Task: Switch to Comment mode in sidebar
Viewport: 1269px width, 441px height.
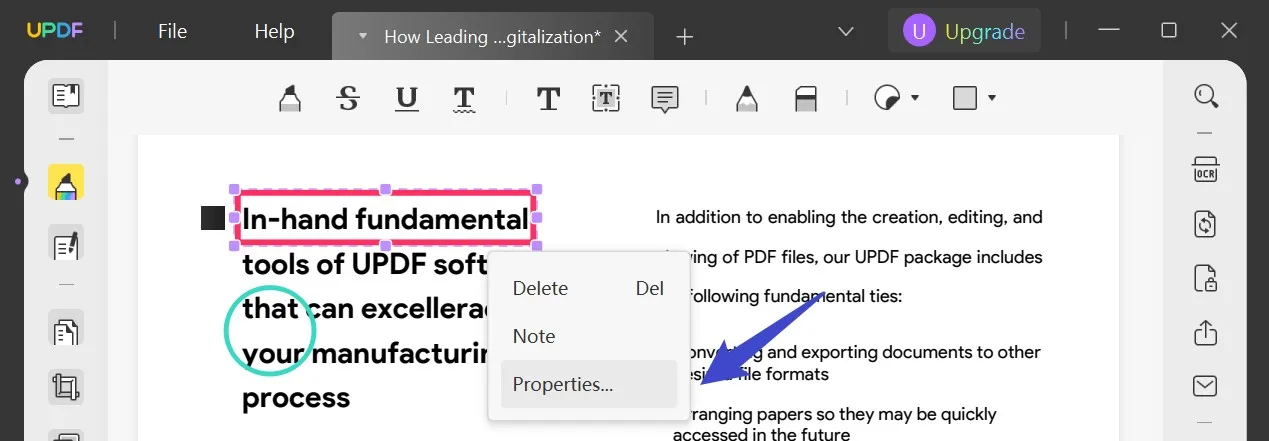Action: coord(66,183)
